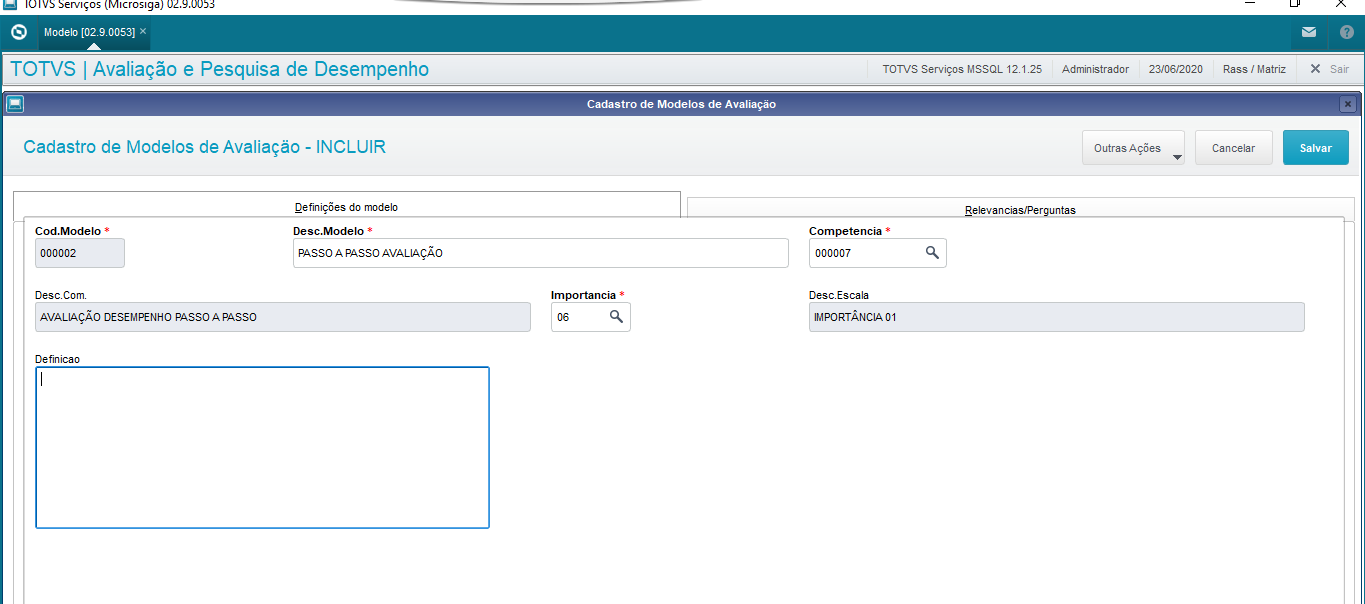Click the Rass / Matriz company label
The width and height of the screenshot is (1365, 604).
click(x=1254, y=69)
